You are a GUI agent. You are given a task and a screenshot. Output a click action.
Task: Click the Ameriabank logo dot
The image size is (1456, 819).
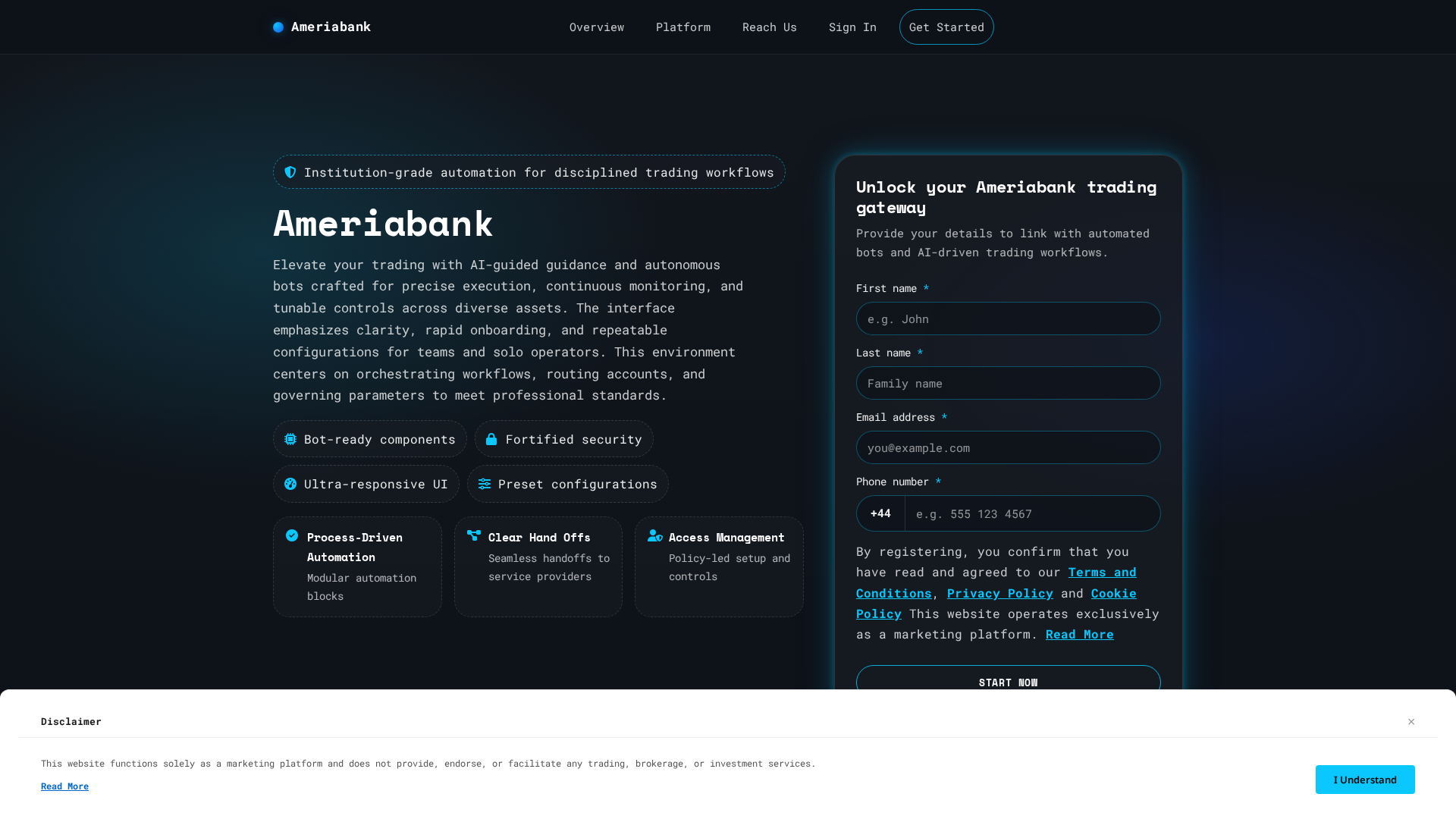click(x=278, y=27)
